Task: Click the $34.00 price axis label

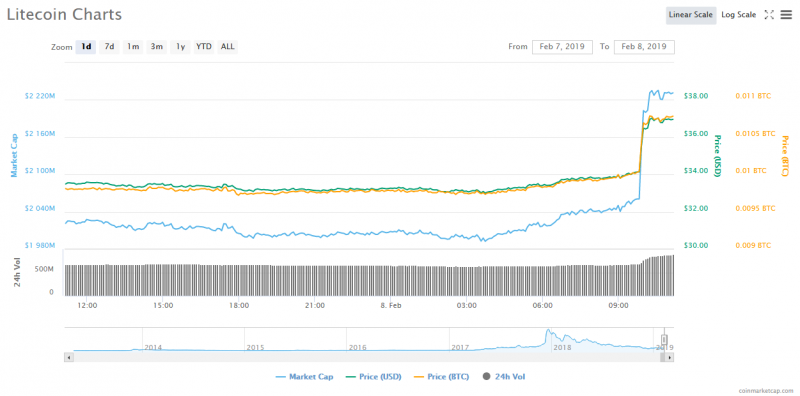Action: pyautogui.click(x=696, y=171)
